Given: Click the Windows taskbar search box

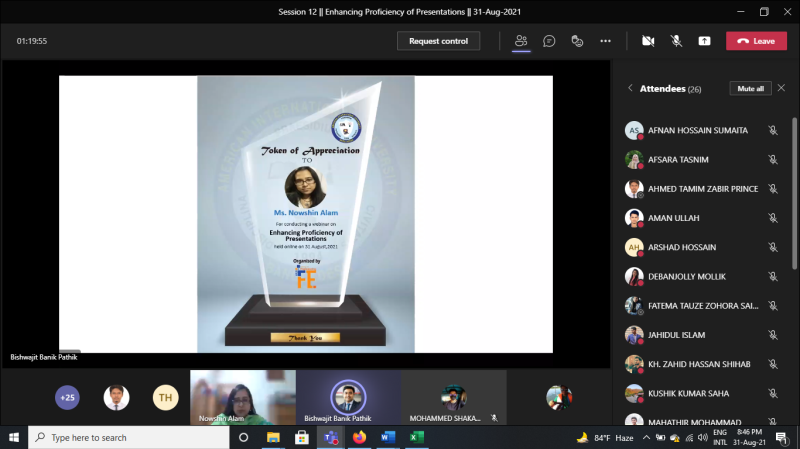Looking at the screenshot, I should pos(130,438).
